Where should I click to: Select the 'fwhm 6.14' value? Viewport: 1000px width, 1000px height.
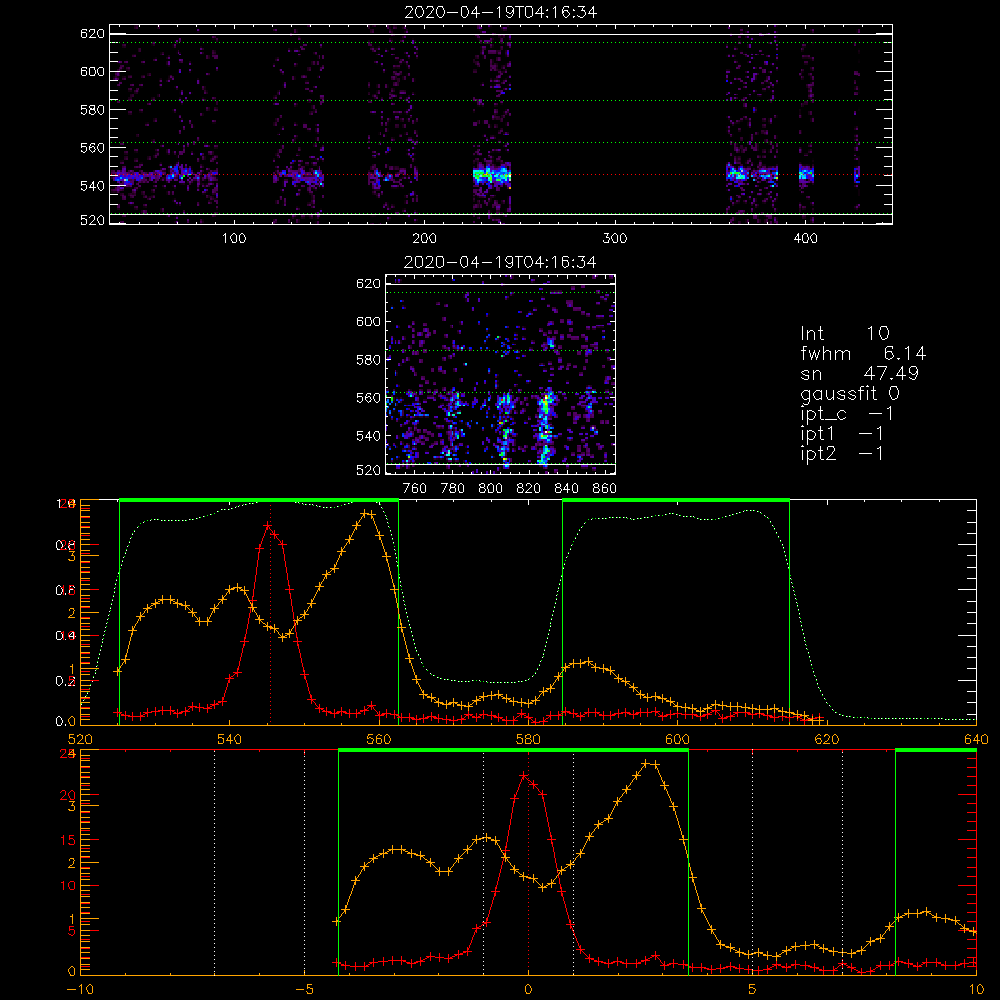(x=863, y=353)
